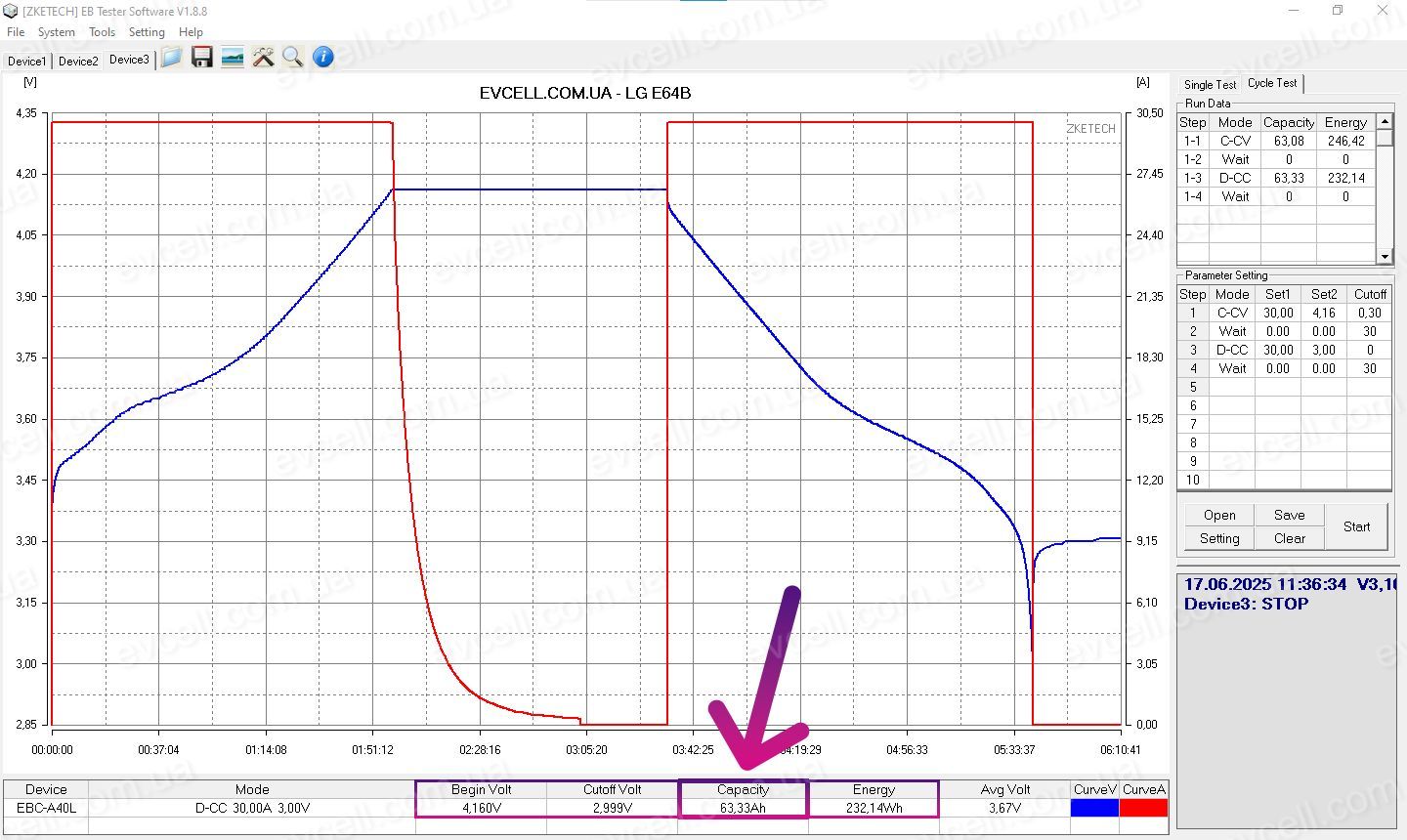Open the blue info icon
The image size is (1407, 840).
(323, 58)
